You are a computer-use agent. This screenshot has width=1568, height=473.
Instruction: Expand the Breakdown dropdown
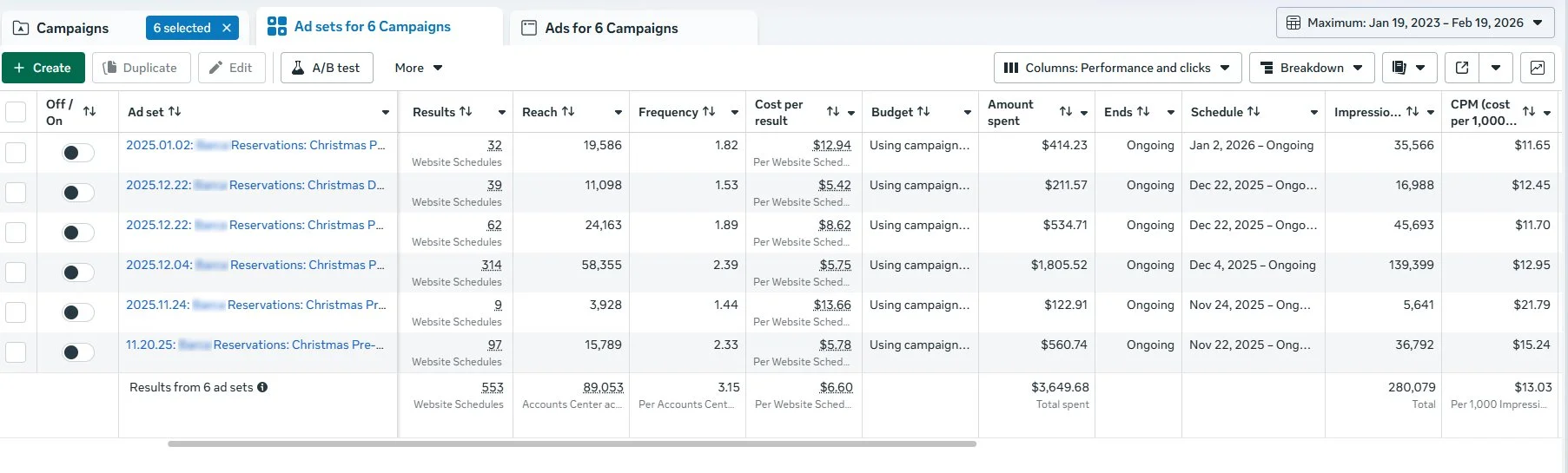click(1312, 68)
